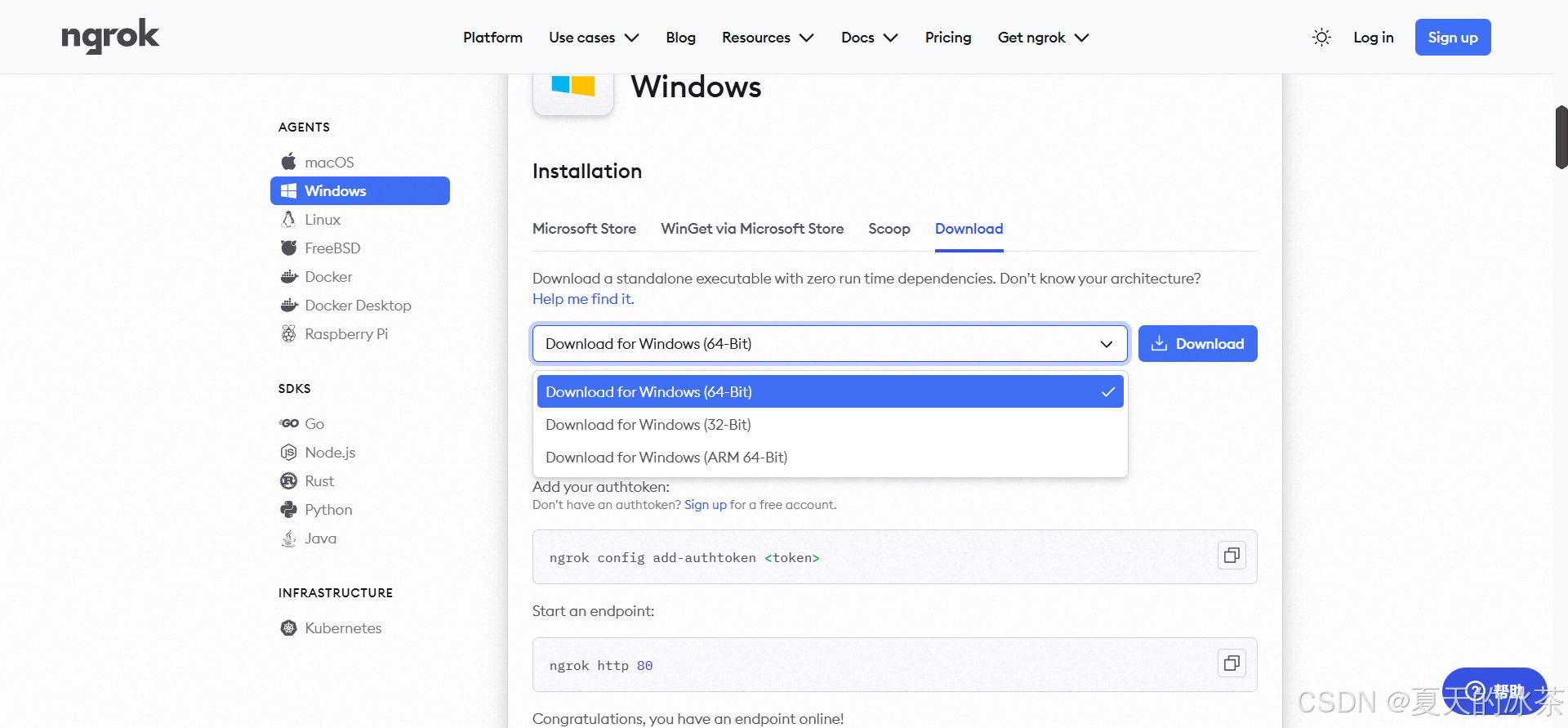The width and height of the screenshot is (1568, 728).
Task: Click the Docker whale icon
Action: [x=288, y=276]
